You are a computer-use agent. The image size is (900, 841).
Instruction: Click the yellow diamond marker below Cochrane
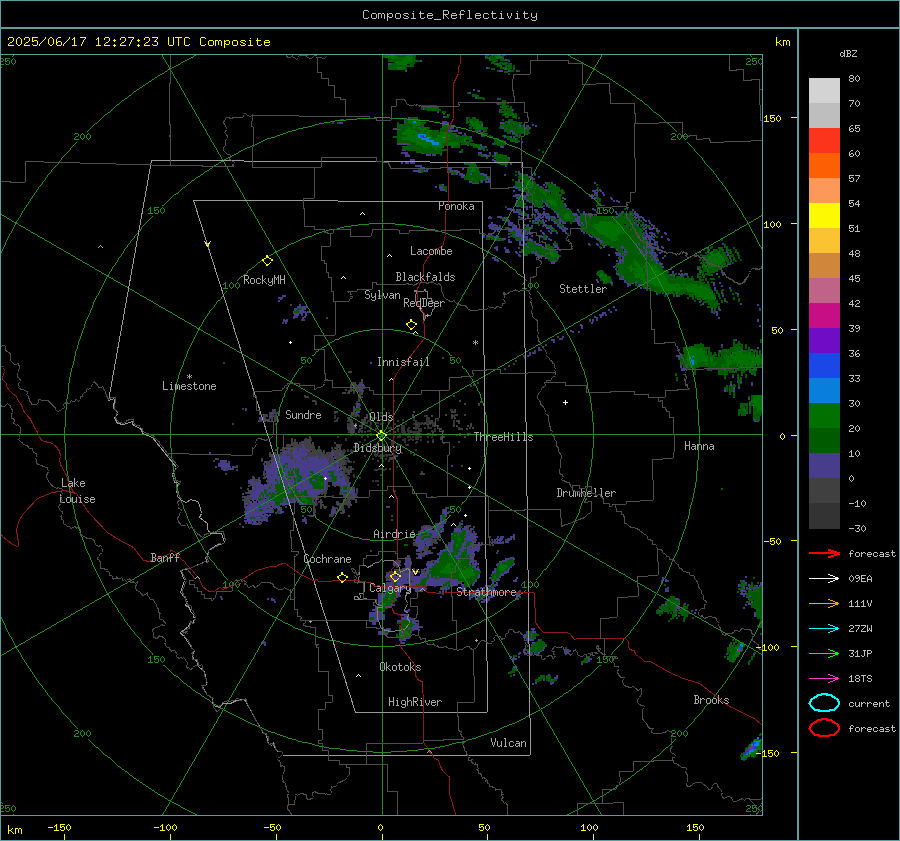342,577
